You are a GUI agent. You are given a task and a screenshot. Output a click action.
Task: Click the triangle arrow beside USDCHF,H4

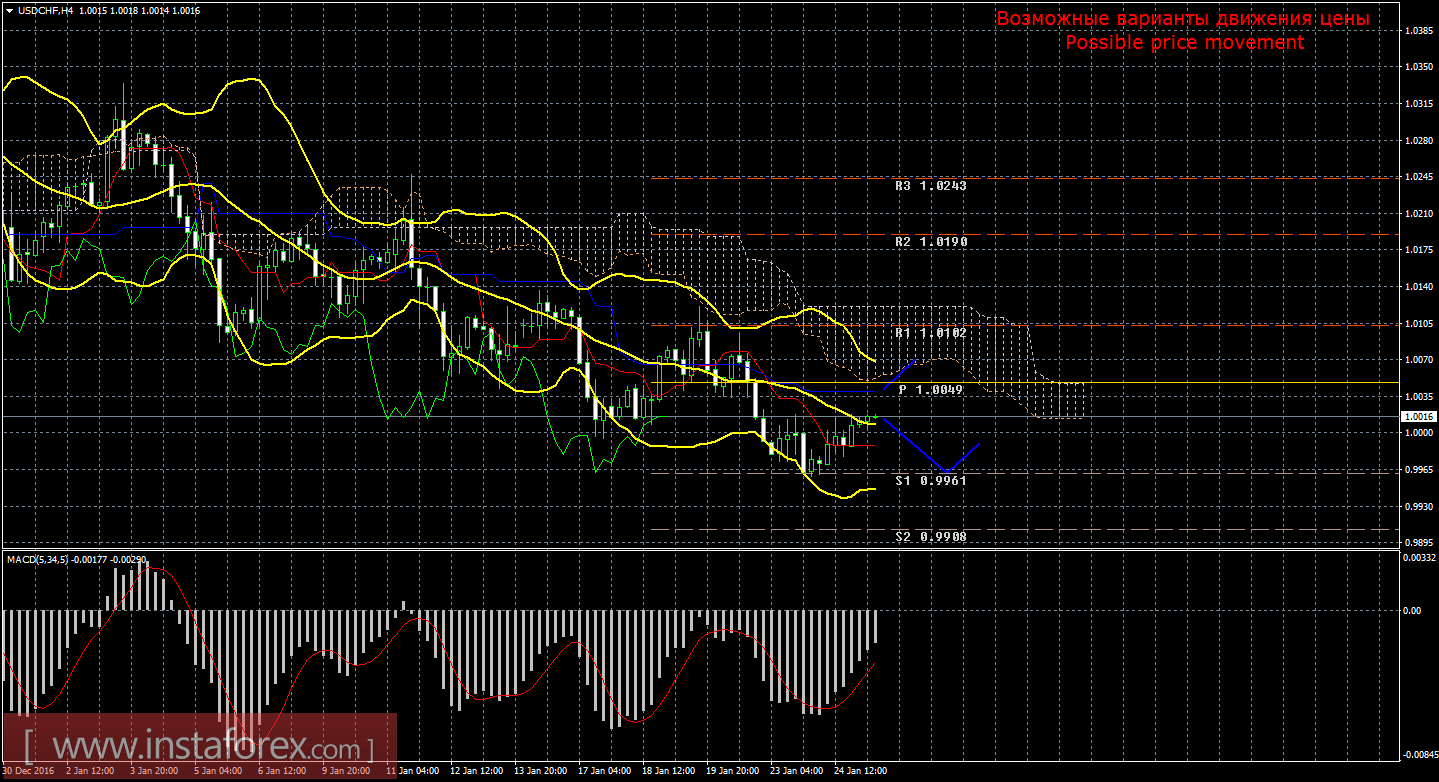click(x=9, y=10)
